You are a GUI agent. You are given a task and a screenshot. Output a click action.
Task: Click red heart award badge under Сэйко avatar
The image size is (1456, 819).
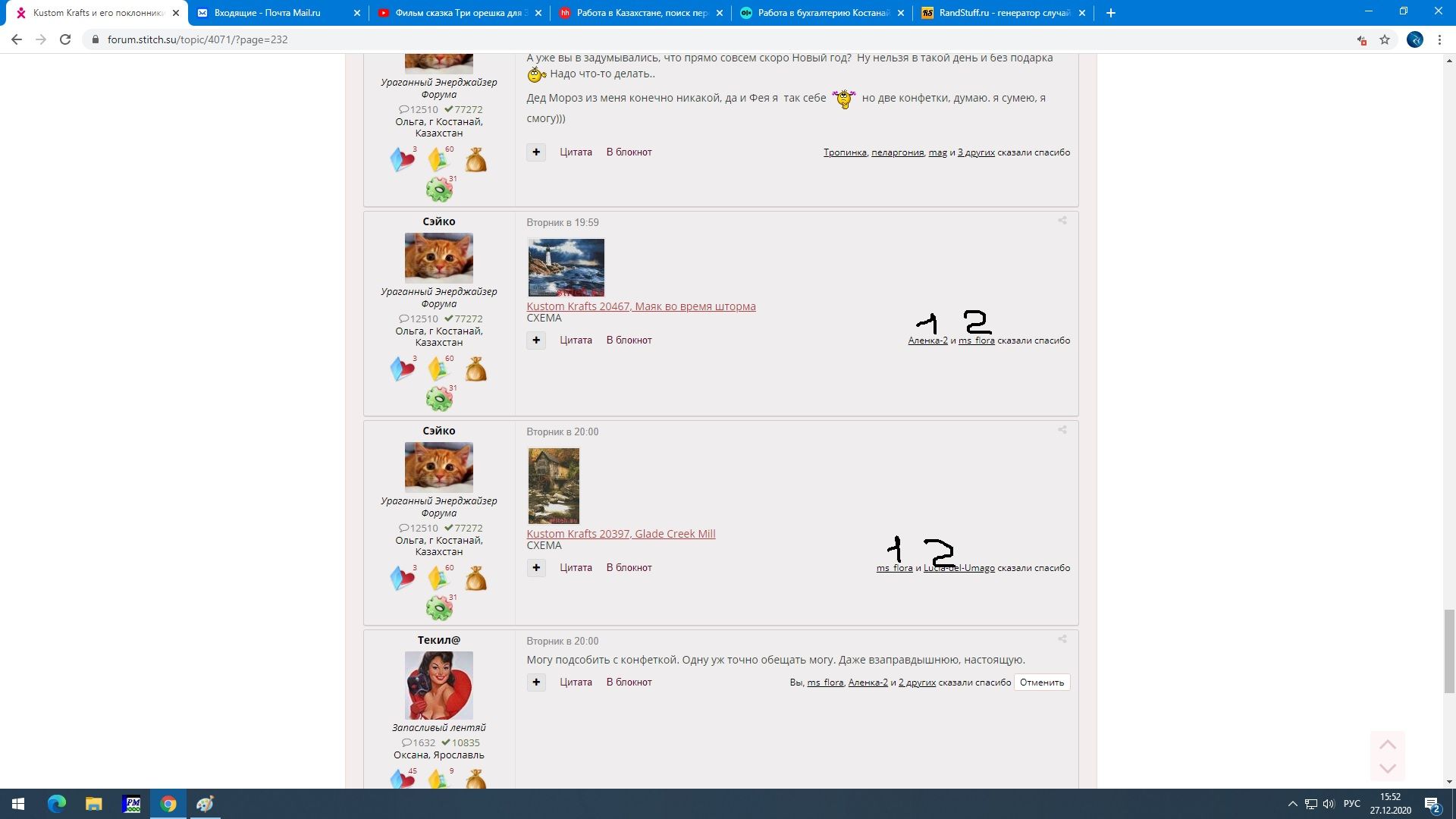coord(403,369)
